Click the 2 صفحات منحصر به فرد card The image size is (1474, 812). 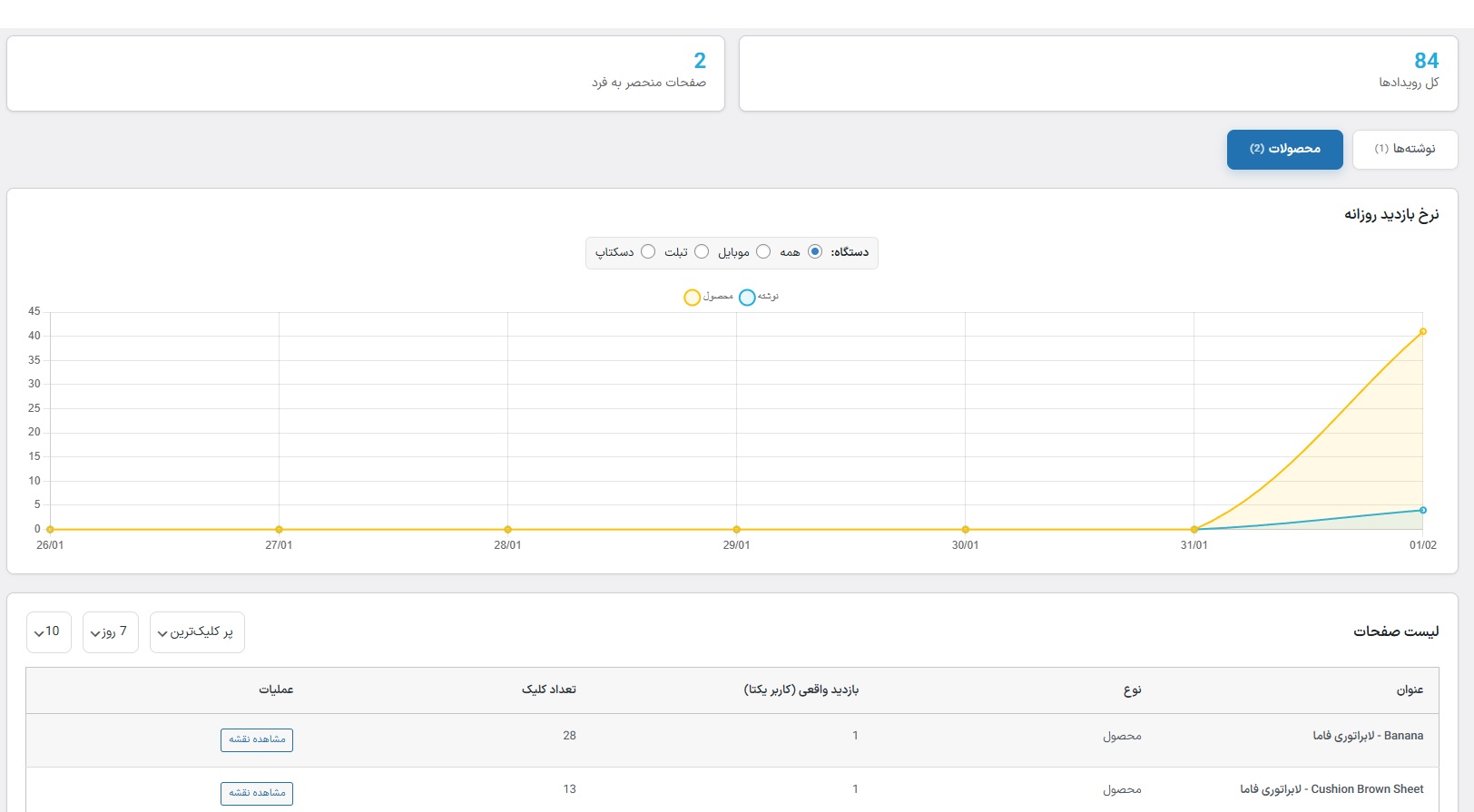366,73
